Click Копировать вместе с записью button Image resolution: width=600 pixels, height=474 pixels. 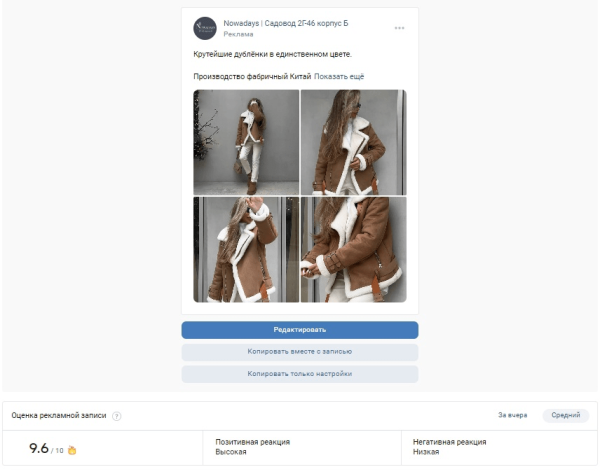[300, 352]
